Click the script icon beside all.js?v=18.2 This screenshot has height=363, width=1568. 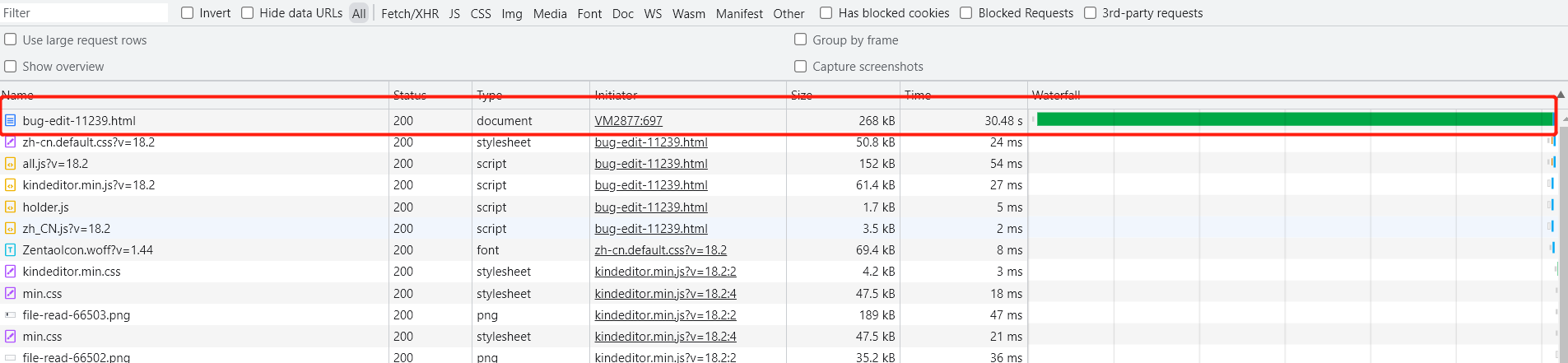[x=10, y=164]
